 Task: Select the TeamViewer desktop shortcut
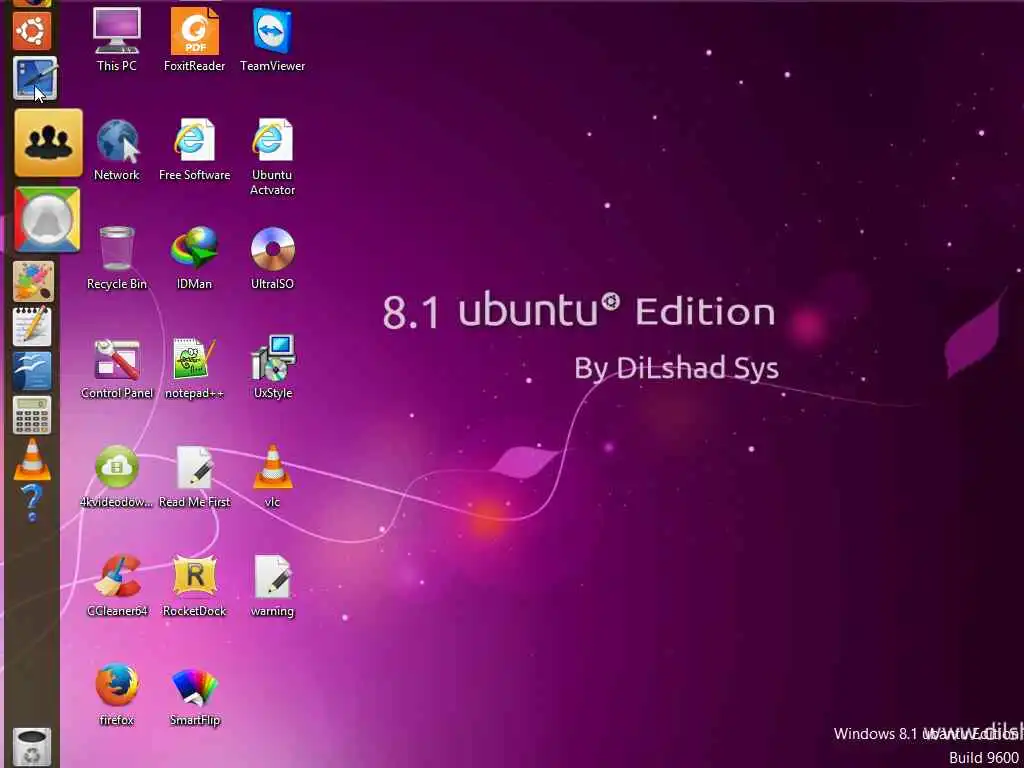[272, 39]
